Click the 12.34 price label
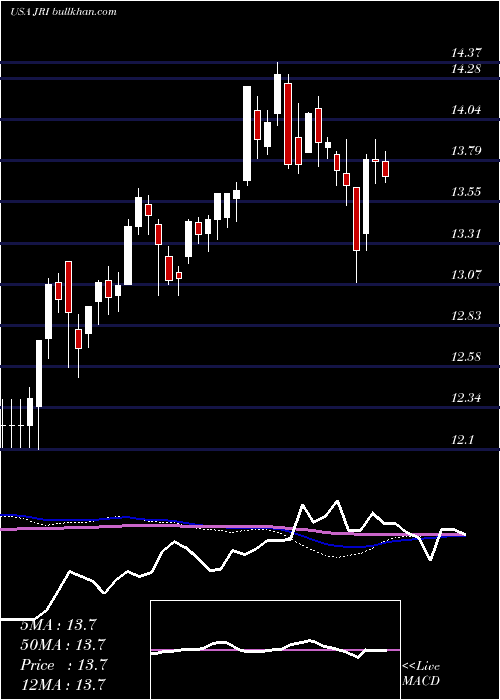 pos(467,398)
